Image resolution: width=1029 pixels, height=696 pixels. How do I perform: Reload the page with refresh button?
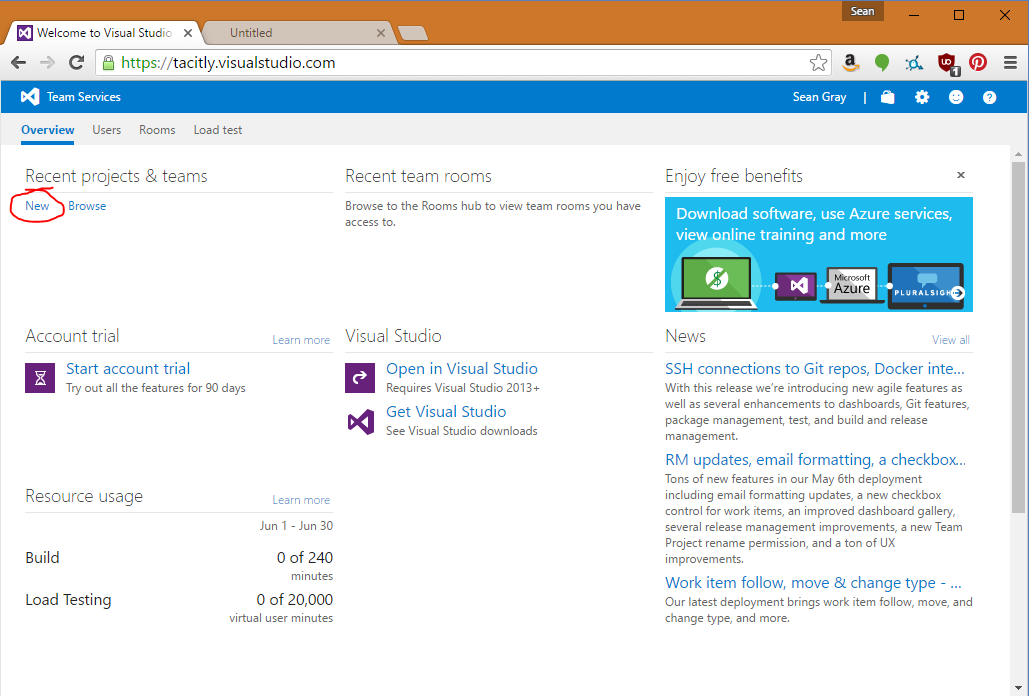tap(76, 63)
